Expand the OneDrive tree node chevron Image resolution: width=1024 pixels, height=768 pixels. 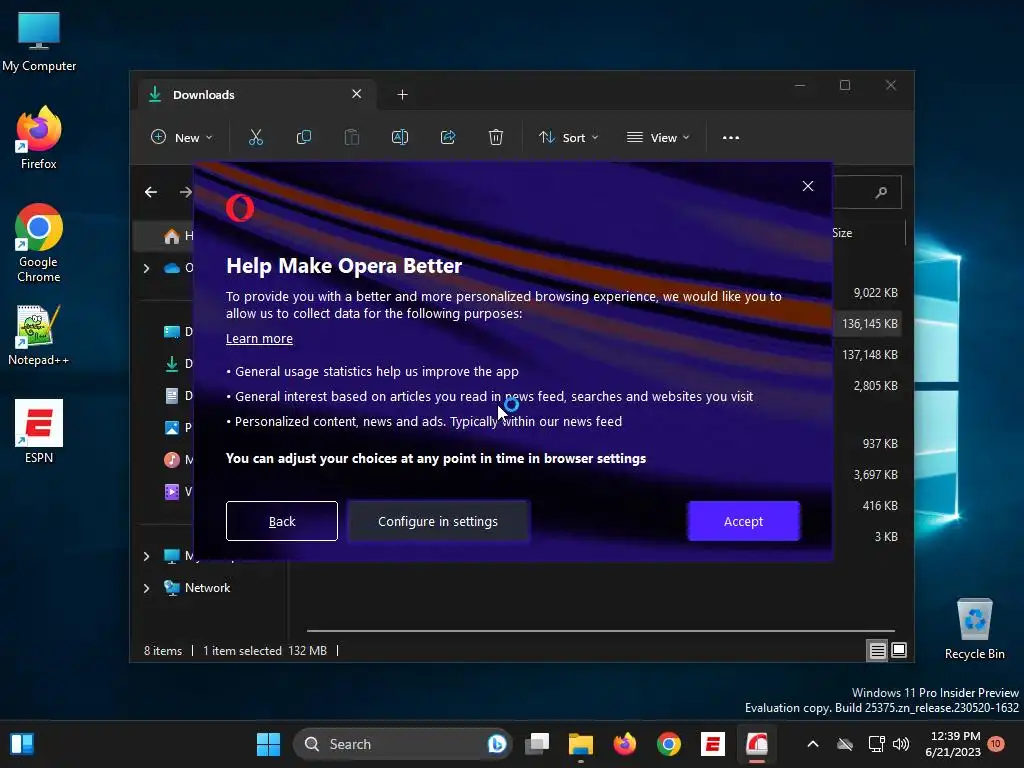click(146, 268)
